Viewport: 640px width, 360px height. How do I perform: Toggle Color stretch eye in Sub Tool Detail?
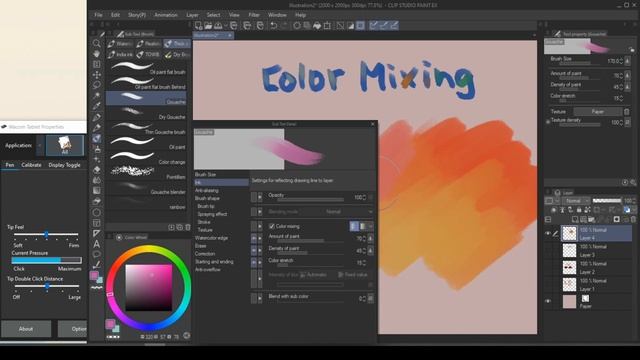click(x=254, y=262)
